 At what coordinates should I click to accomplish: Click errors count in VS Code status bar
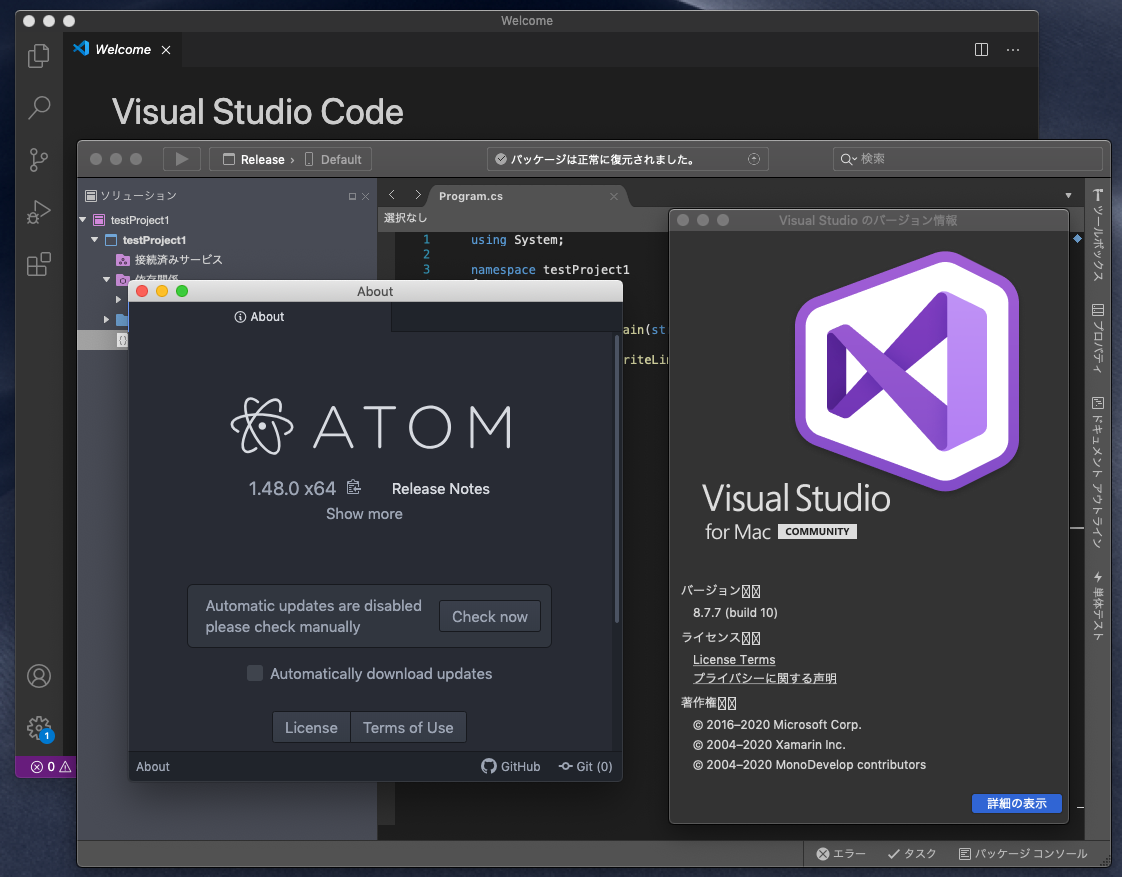click(44, 767)
